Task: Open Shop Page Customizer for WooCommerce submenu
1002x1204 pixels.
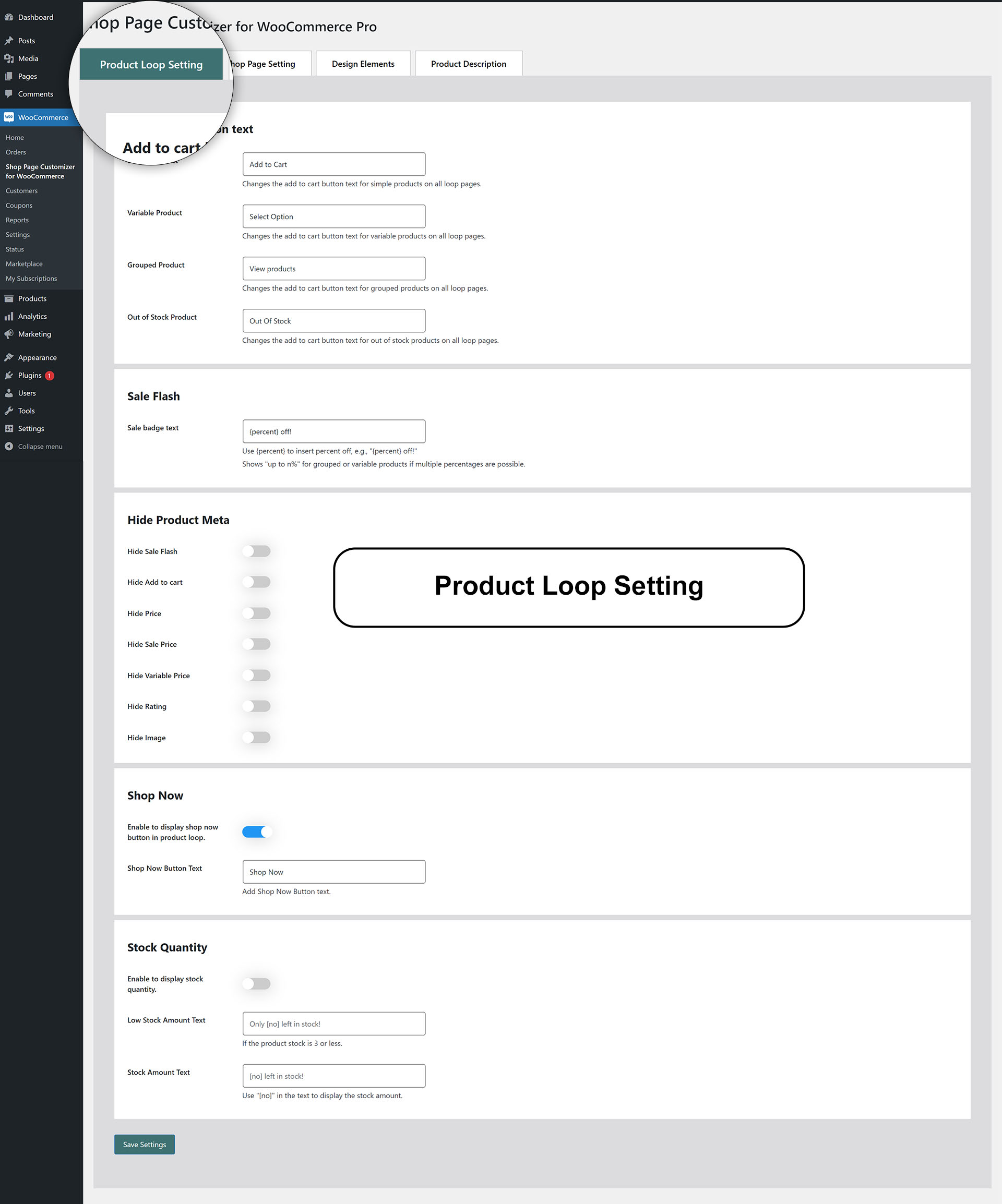Action: [x=40, y=172]
